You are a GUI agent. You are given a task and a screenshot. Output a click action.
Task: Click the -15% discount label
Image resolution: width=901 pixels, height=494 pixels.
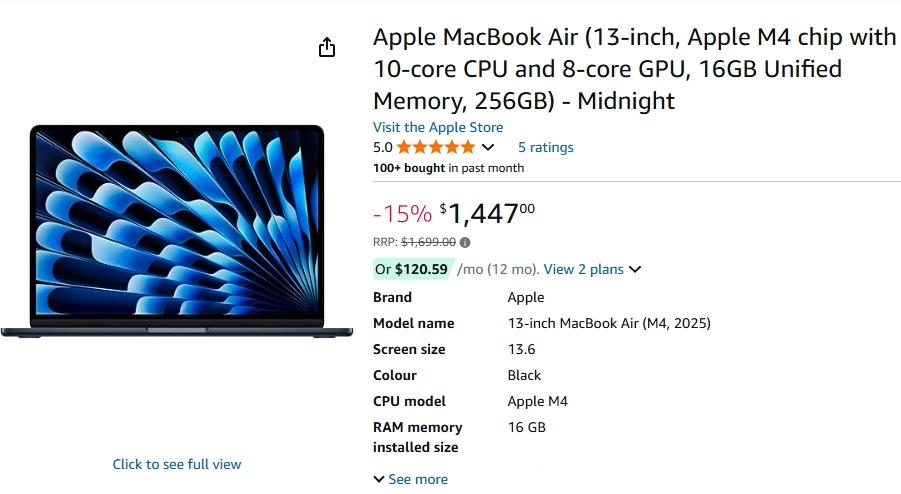(x=402, y=213)
